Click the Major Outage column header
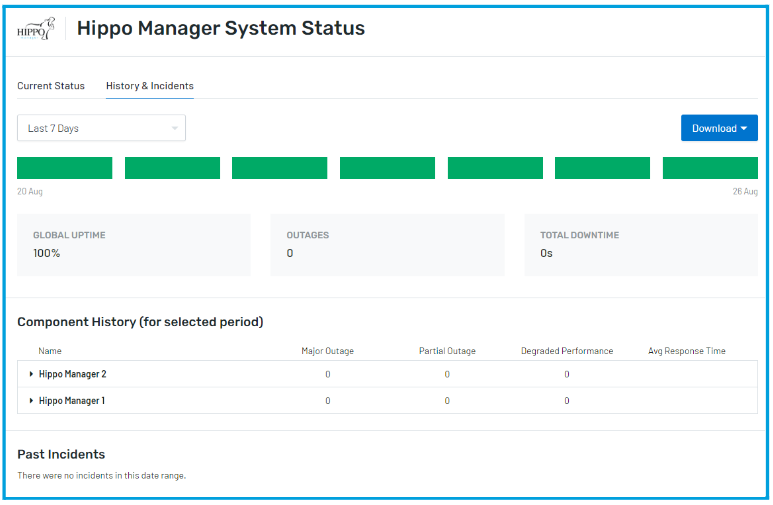773x505 pixels. click(328, 351)
